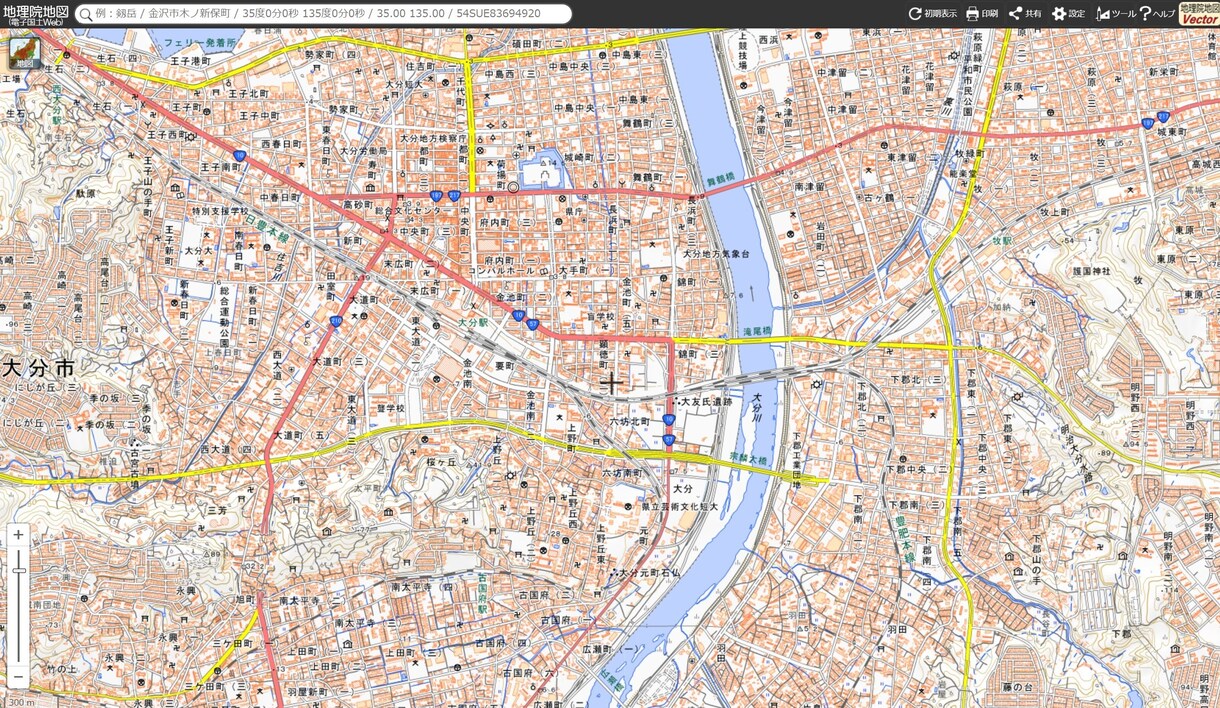Open the 共有 share menu
The height and width of the screenshot is (708, 1220).
(1025, 14)
